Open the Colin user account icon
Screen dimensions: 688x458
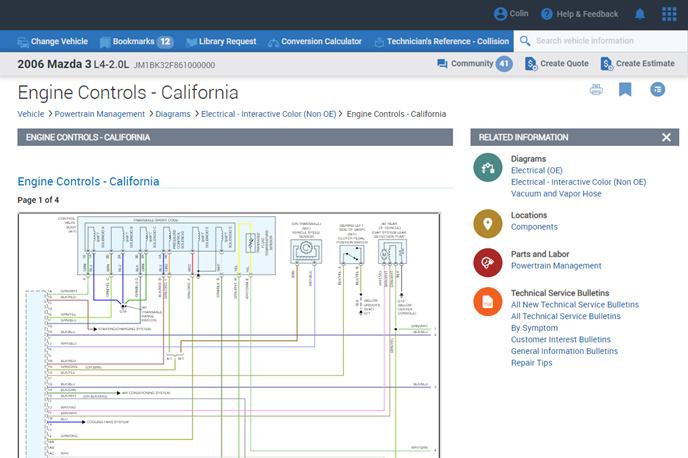[x=500, y=14]
